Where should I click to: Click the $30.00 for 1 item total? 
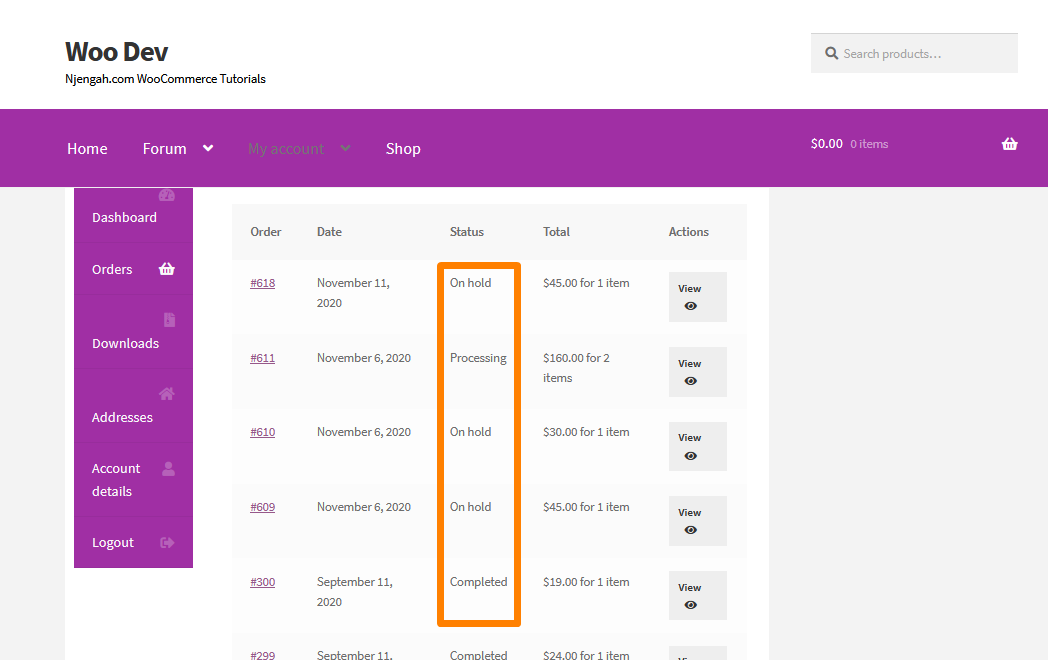click(586, 432)
